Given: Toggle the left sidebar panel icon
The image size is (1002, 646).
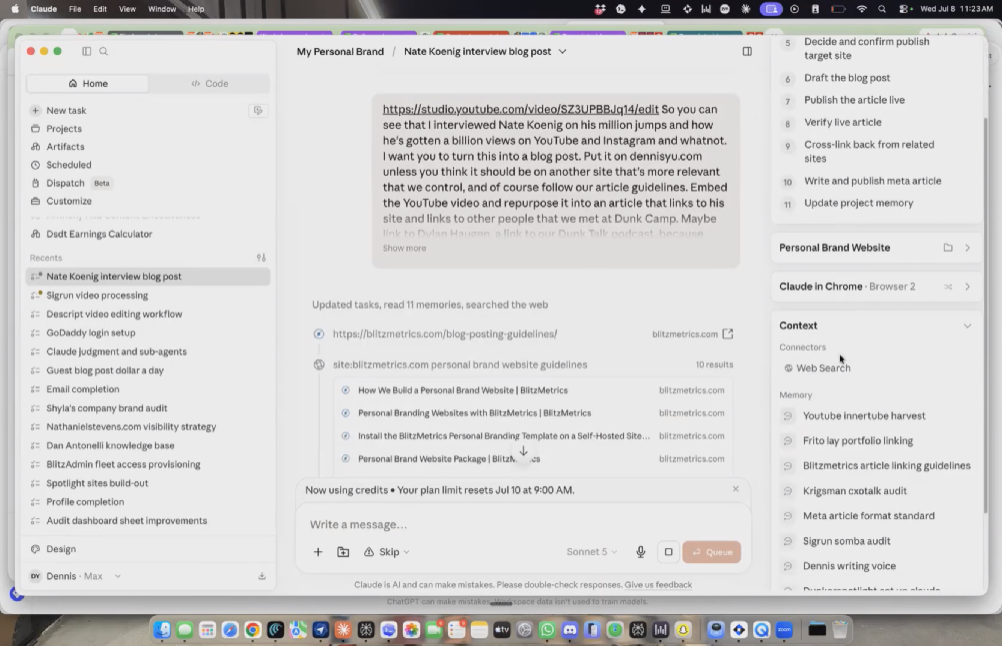Looking at the screenshot, I should 86,51.
